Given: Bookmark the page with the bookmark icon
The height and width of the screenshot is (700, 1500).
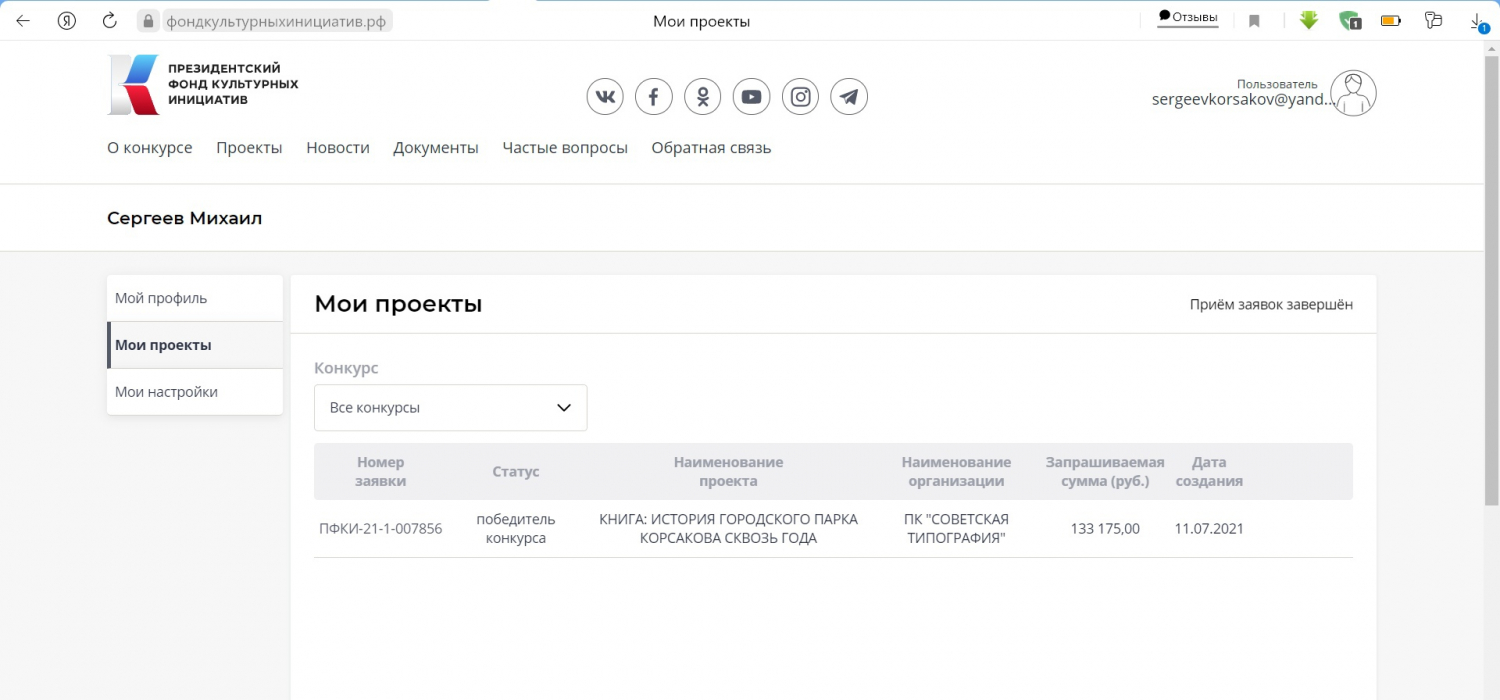Looking at the screenshot, I should pos(1254,21).
